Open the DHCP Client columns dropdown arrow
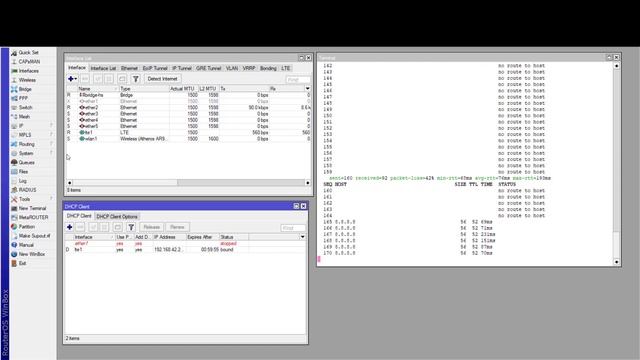The height and width of the screenshot is (360, 640). pos(302,237)
